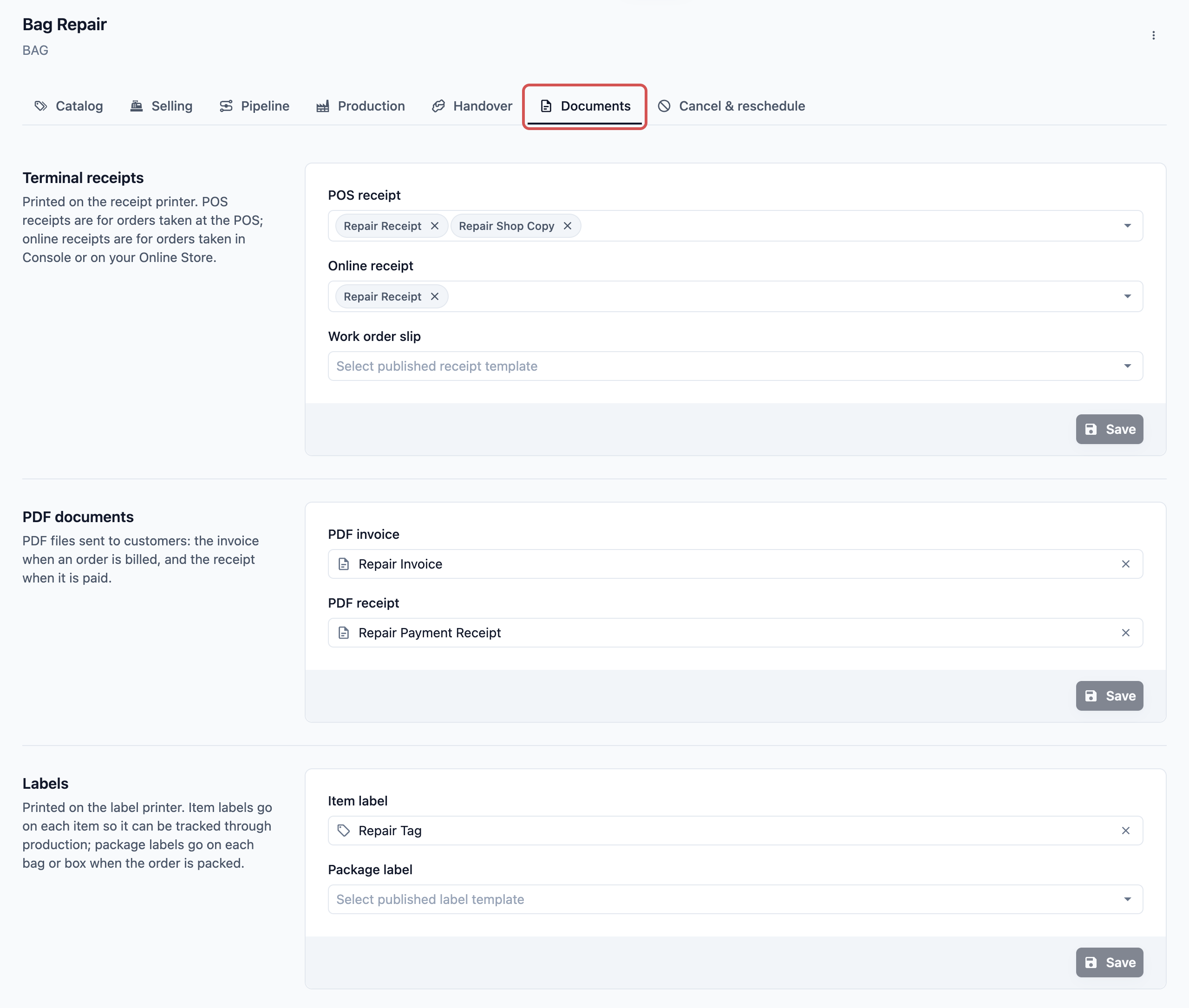The width and height of the screenshot is (1189, 1008).
Task: Open the Package label template dropdown
Action: (x=735, y=899)
